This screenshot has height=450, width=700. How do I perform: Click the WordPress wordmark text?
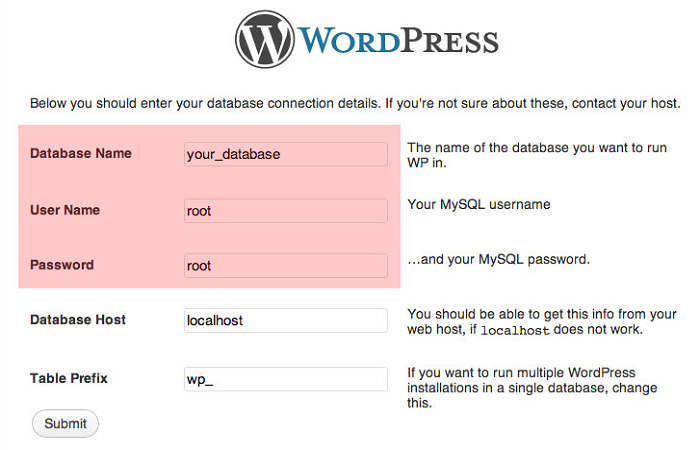(398, 40)
